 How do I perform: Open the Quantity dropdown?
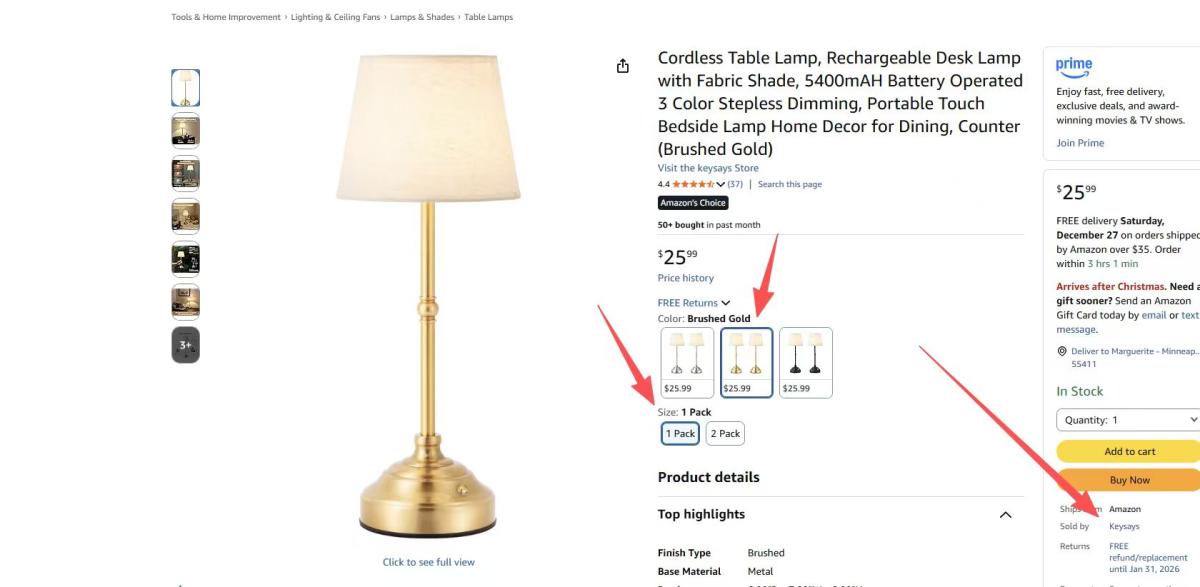1128,420
